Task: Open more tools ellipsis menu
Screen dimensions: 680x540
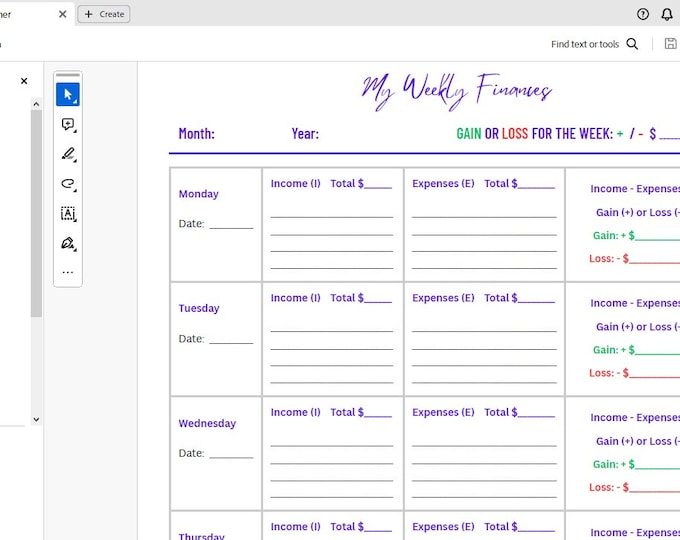Action: (68, 272)
